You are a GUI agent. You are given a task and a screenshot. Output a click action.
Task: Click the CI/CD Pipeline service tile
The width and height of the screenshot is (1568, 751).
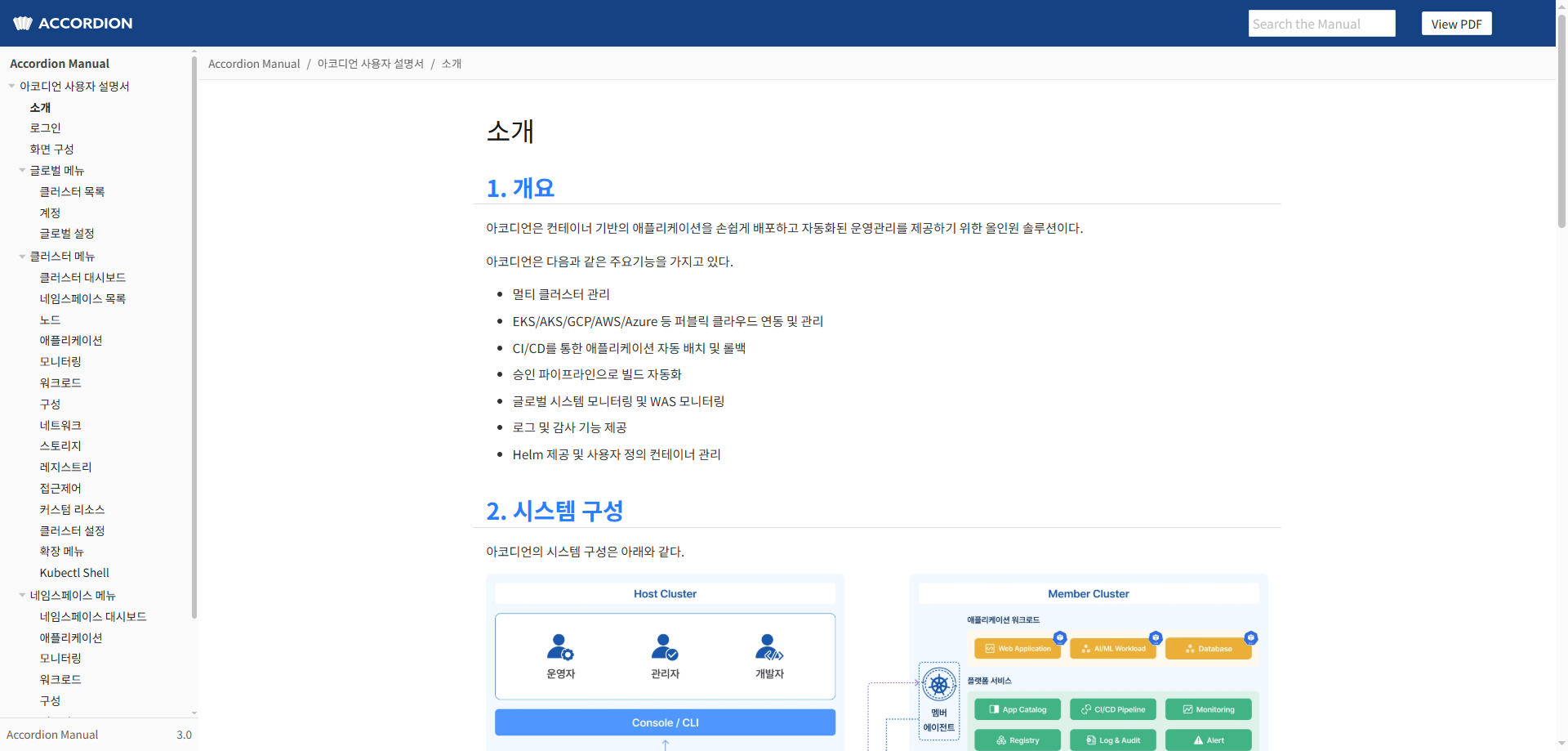coord(1113,709)
